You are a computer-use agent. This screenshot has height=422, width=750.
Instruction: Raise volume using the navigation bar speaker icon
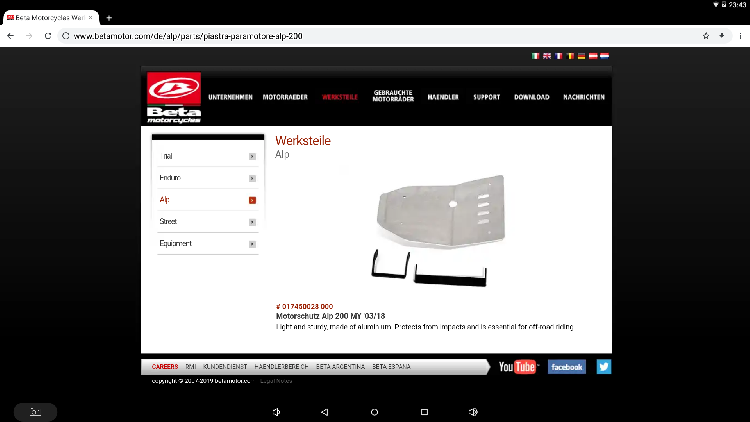[473, 412]
